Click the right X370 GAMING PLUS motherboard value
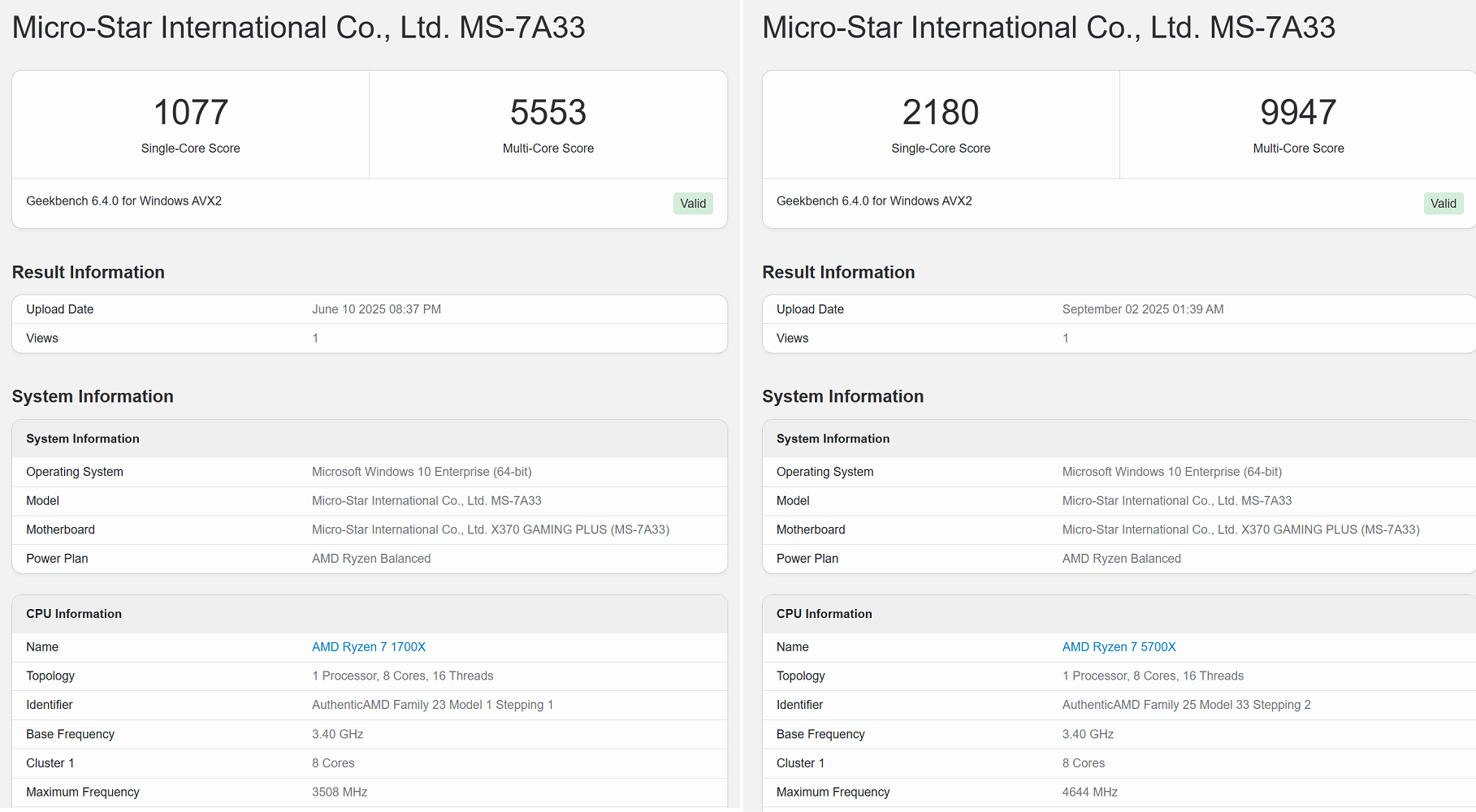The height and width of the screenshot is (812, 1476). [1240, 529]
